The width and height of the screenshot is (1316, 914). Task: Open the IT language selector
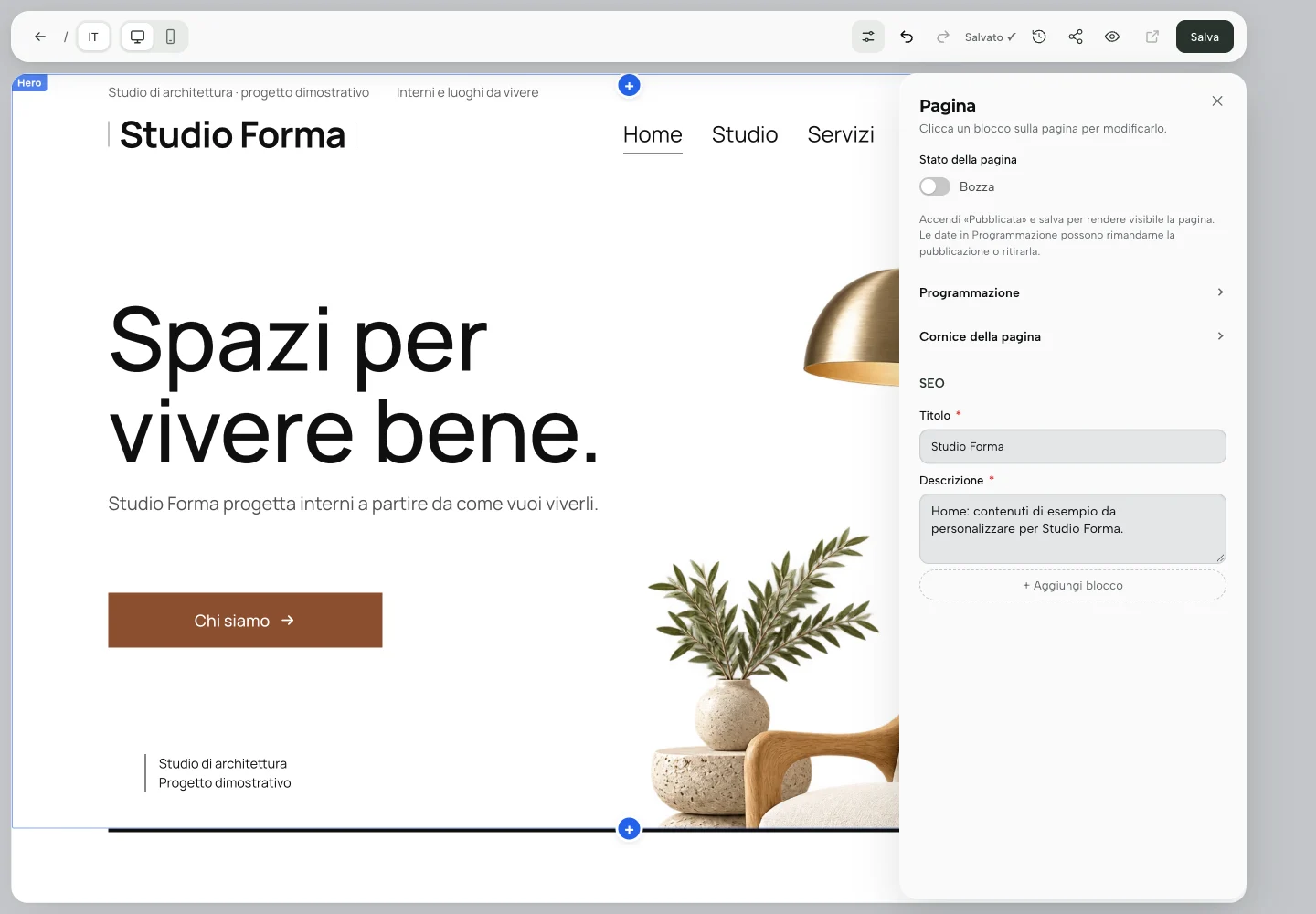pos(93,37)
